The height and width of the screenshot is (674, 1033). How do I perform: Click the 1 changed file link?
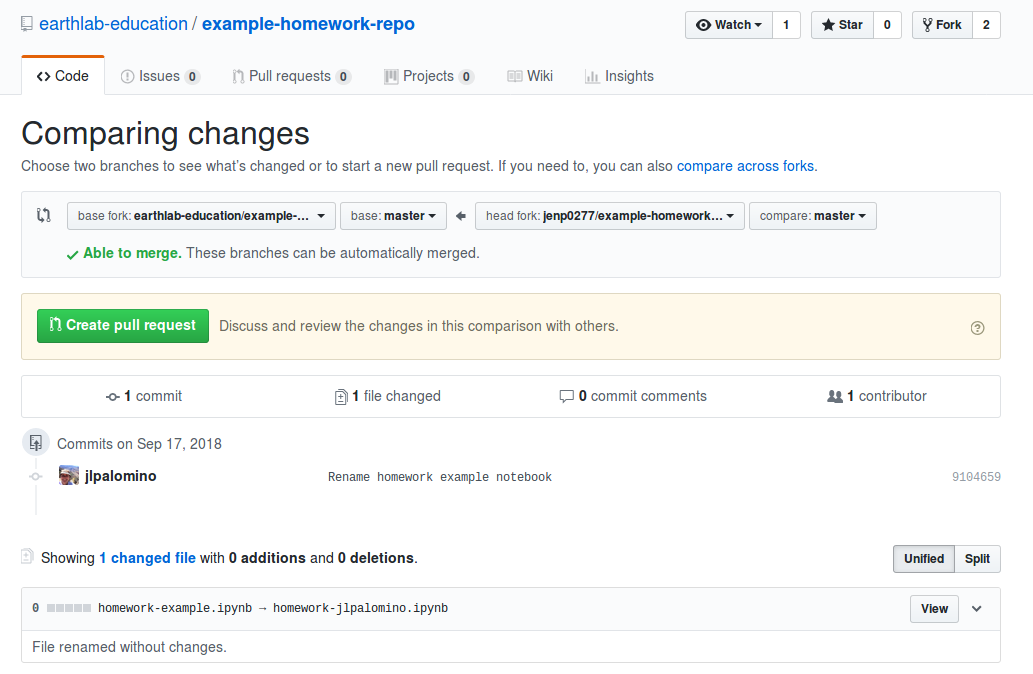pos(148,558)
